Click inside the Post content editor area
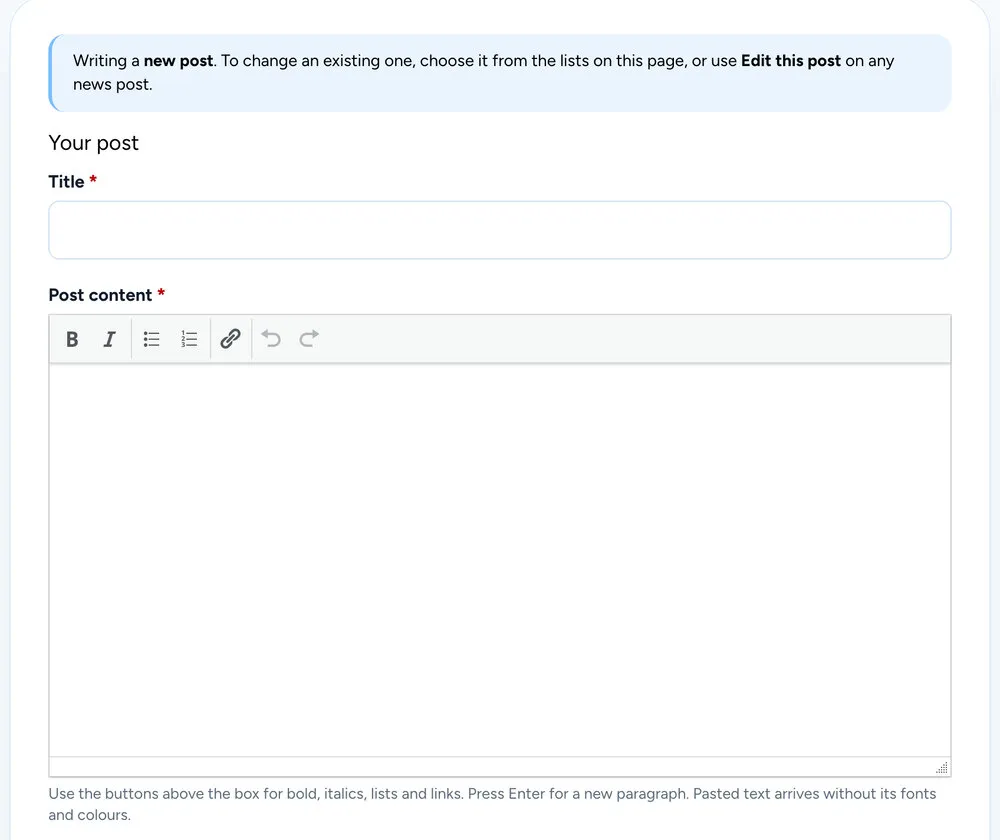 pos(500,560)
